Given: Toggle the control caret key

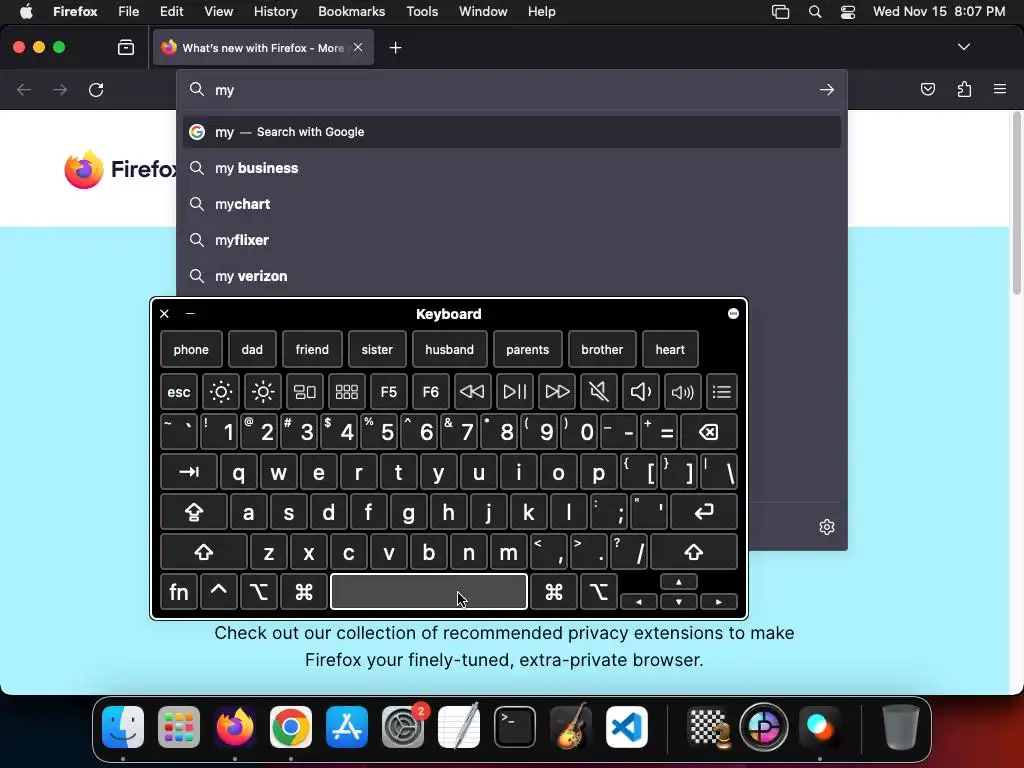Looking at the screenshot, I should coord(219,592).
